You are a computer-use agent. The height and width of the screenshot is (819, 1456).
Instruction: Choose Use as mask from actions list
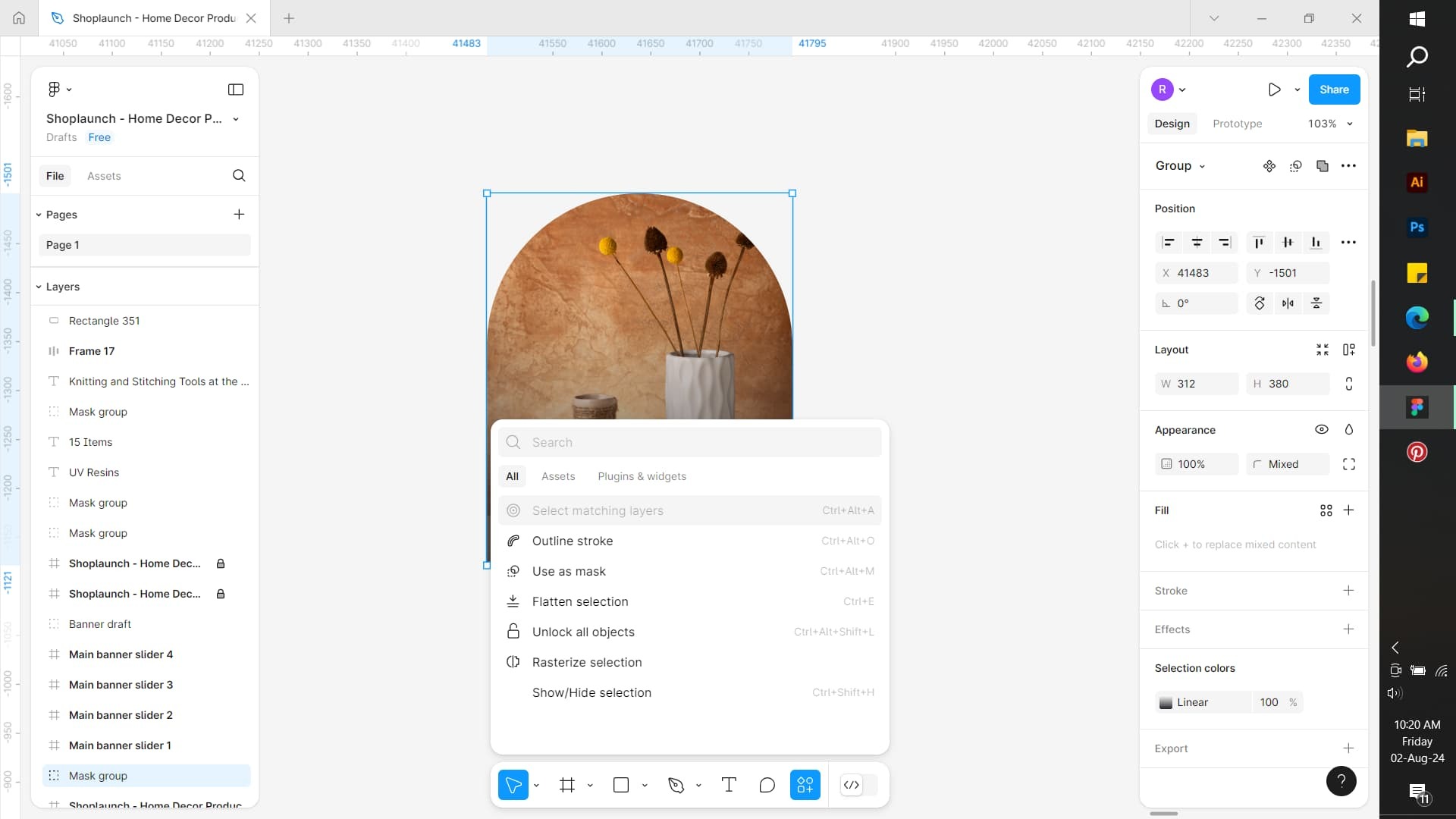tap(689, 571)
